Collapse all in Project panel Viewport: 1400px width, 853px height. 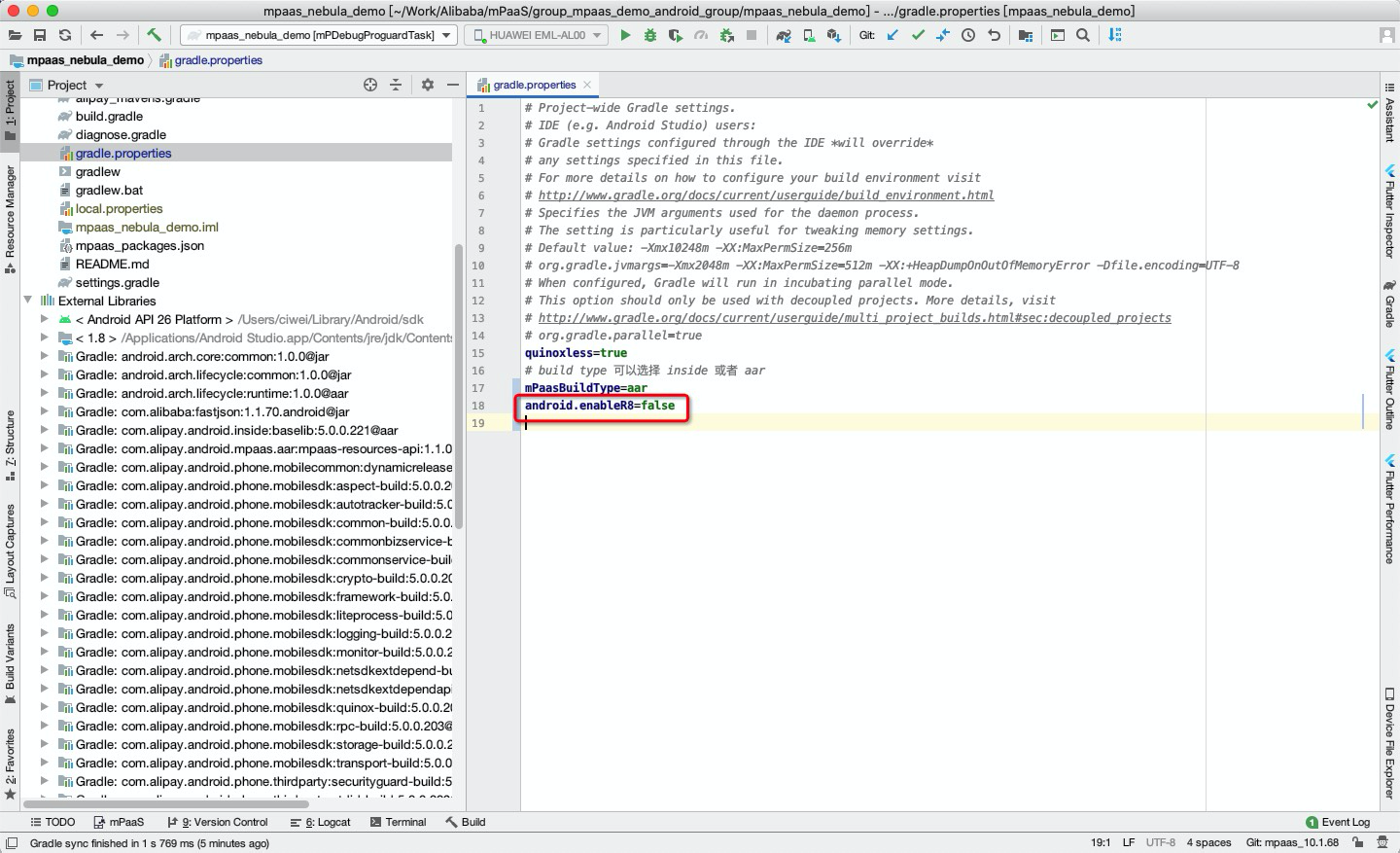point(396,85)
